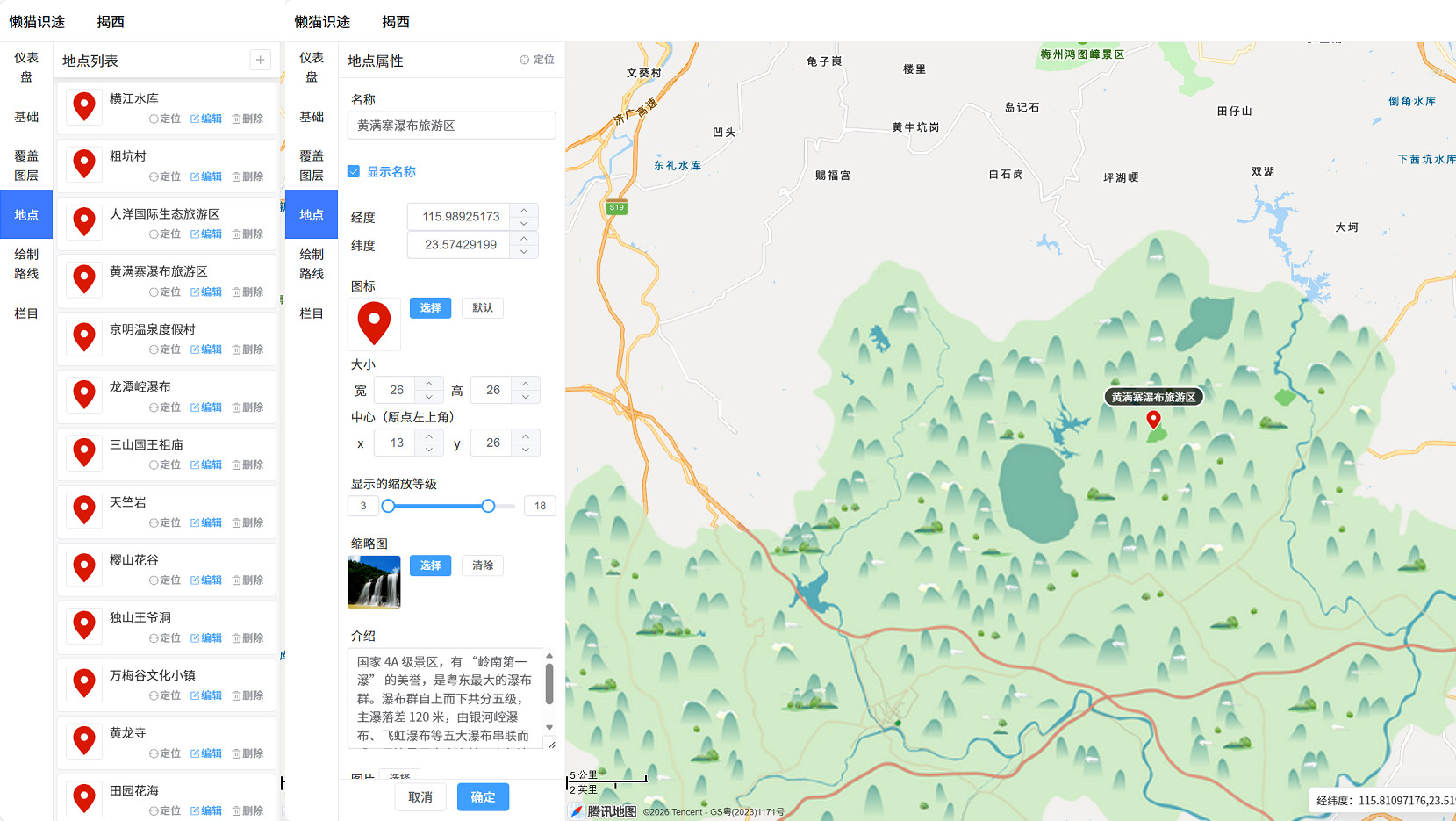Click the red pin marker on the map
The image size is (1456, 821).
click(x=1153, y=420)
